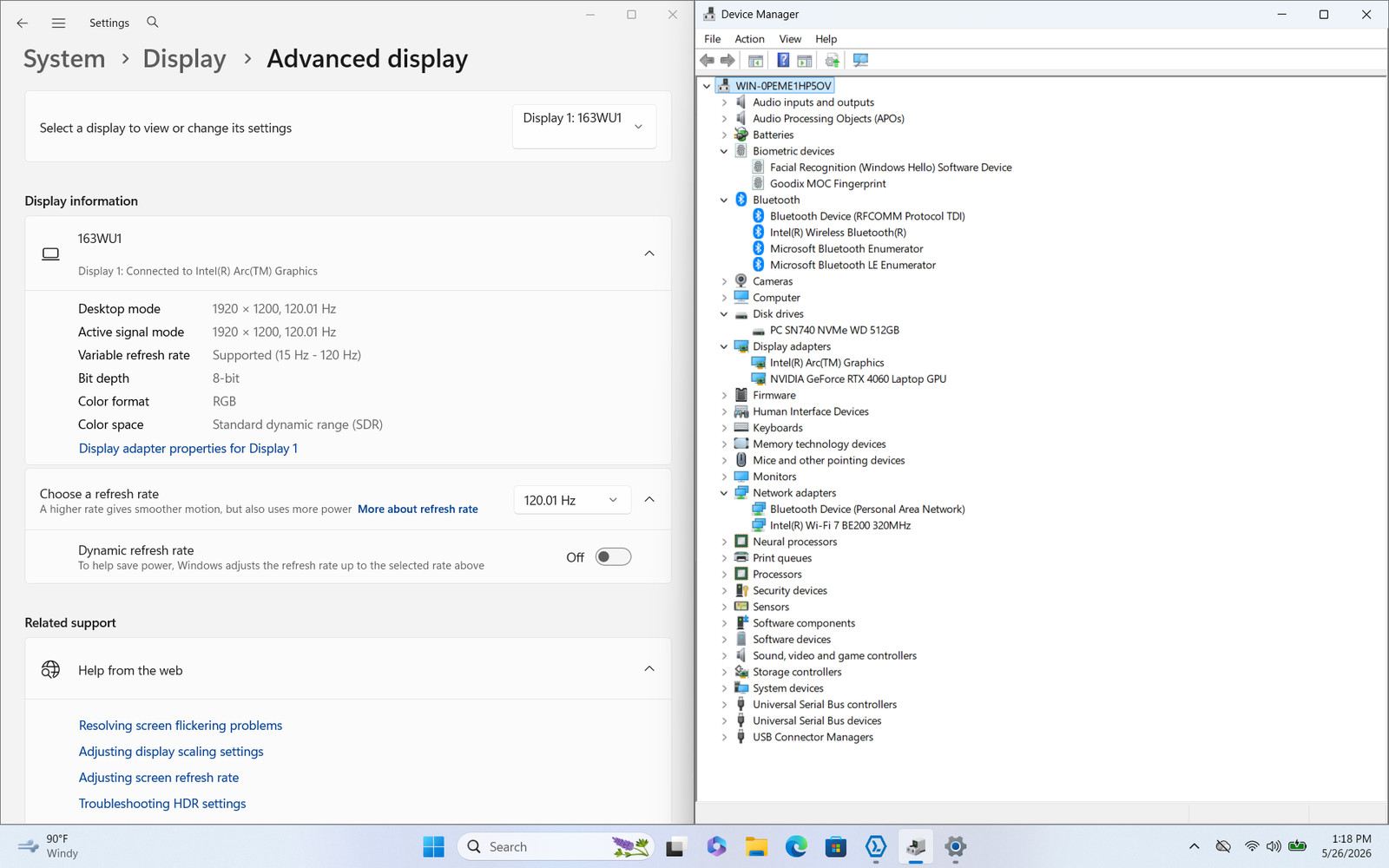Select Facial Recognition Windows Hello device
Screen dimensions: 1389x868
[x=891, y=168]
